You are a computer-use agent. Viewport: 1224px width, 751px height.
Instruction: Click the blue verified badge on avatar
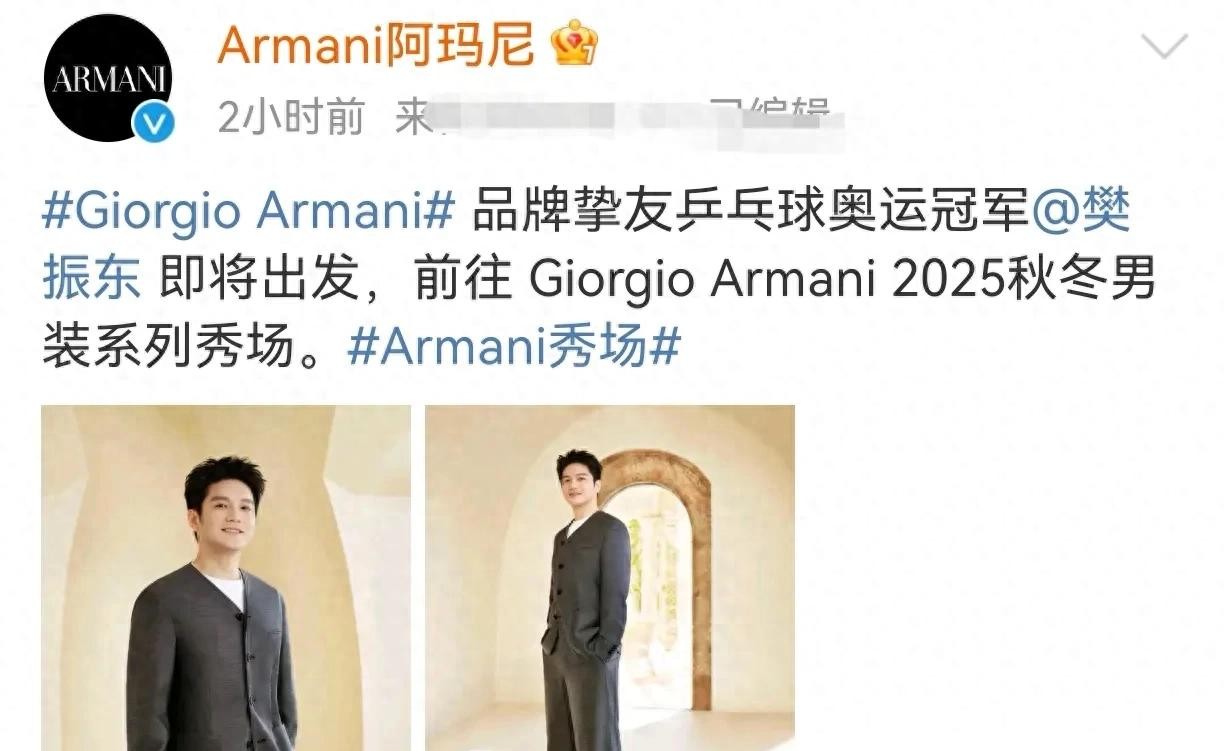pos(154,123)
